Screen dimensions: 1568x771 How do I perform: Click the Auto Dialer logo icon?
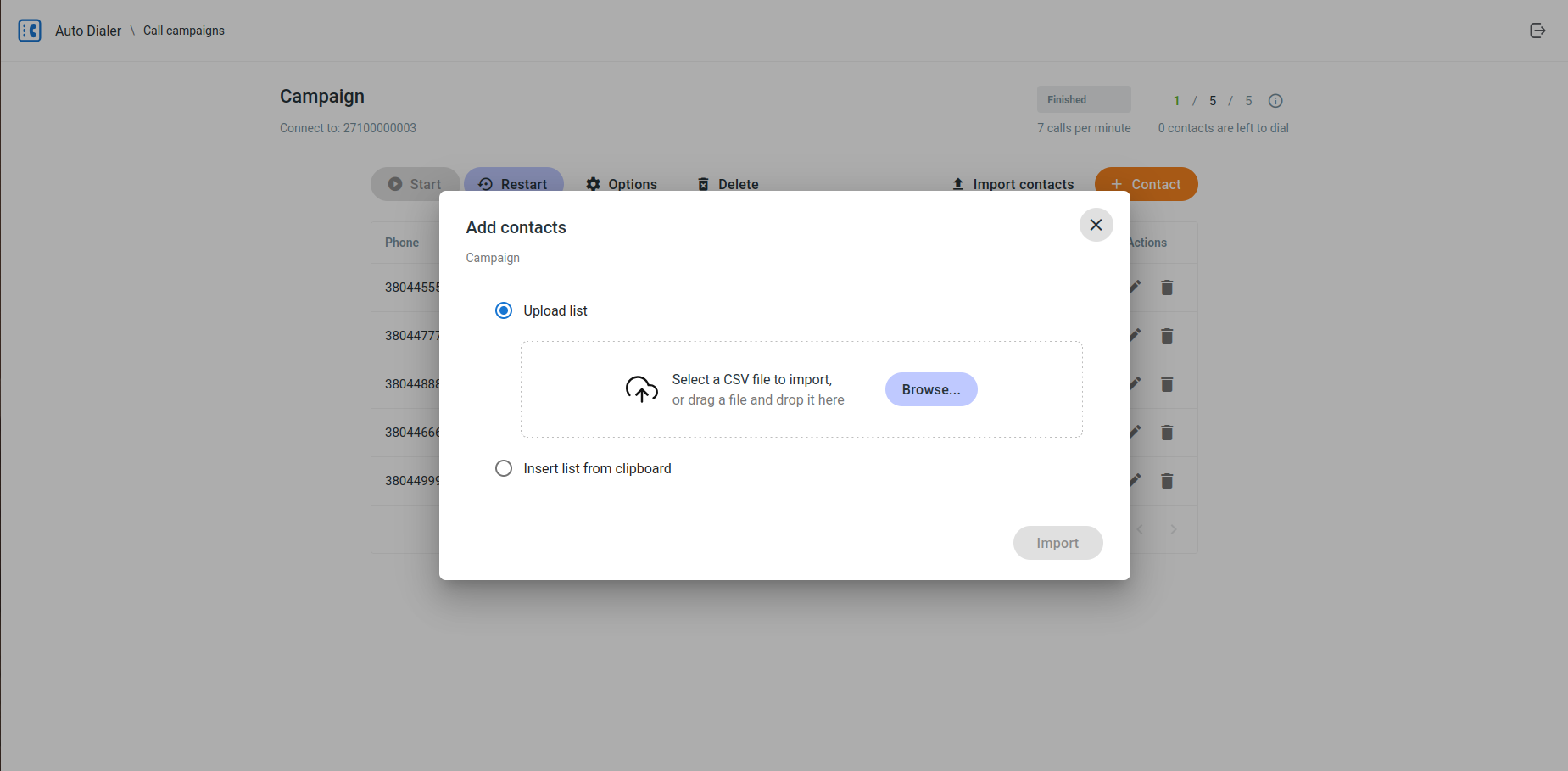[x=30, y=31]
